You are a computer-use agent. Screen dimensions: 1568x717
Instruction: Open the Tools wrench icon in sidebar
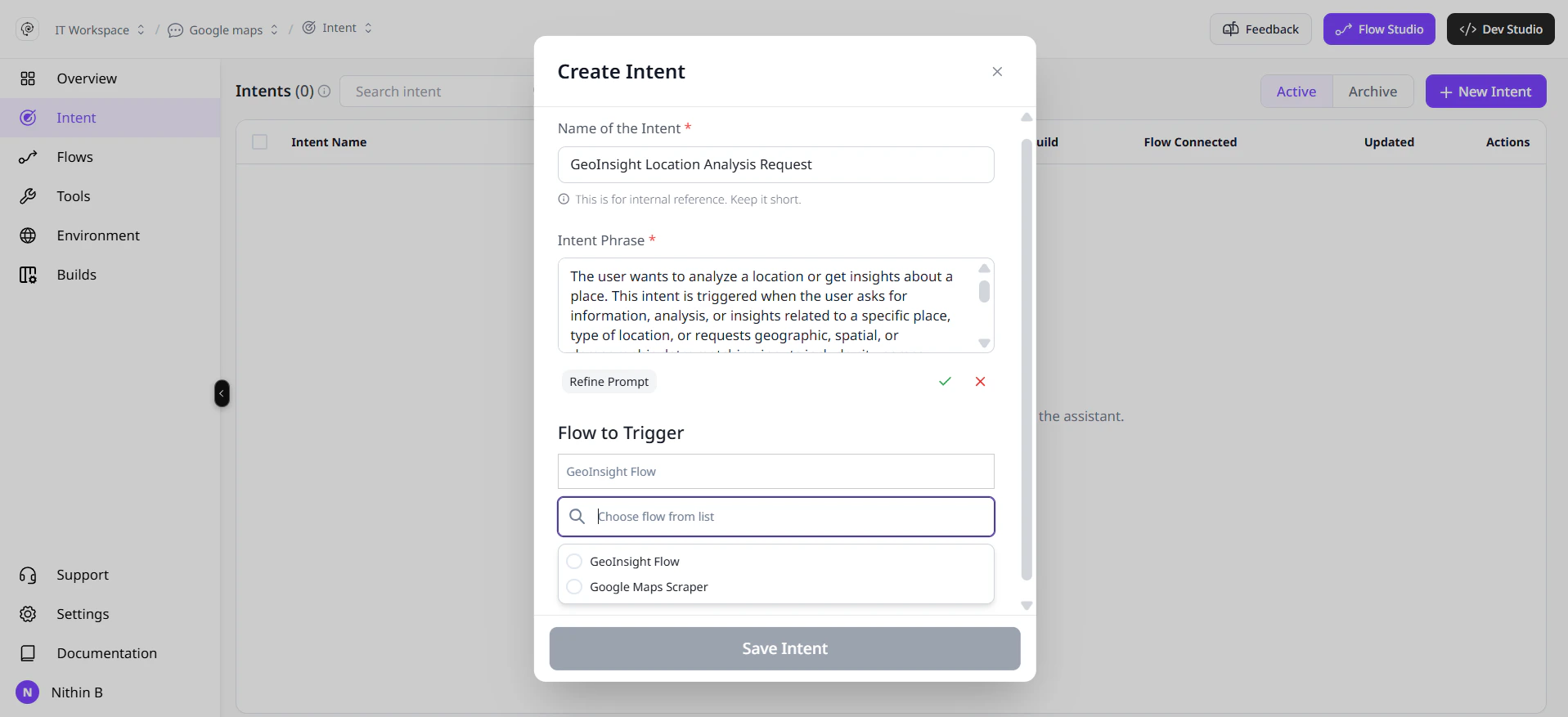tap(28, 196)
